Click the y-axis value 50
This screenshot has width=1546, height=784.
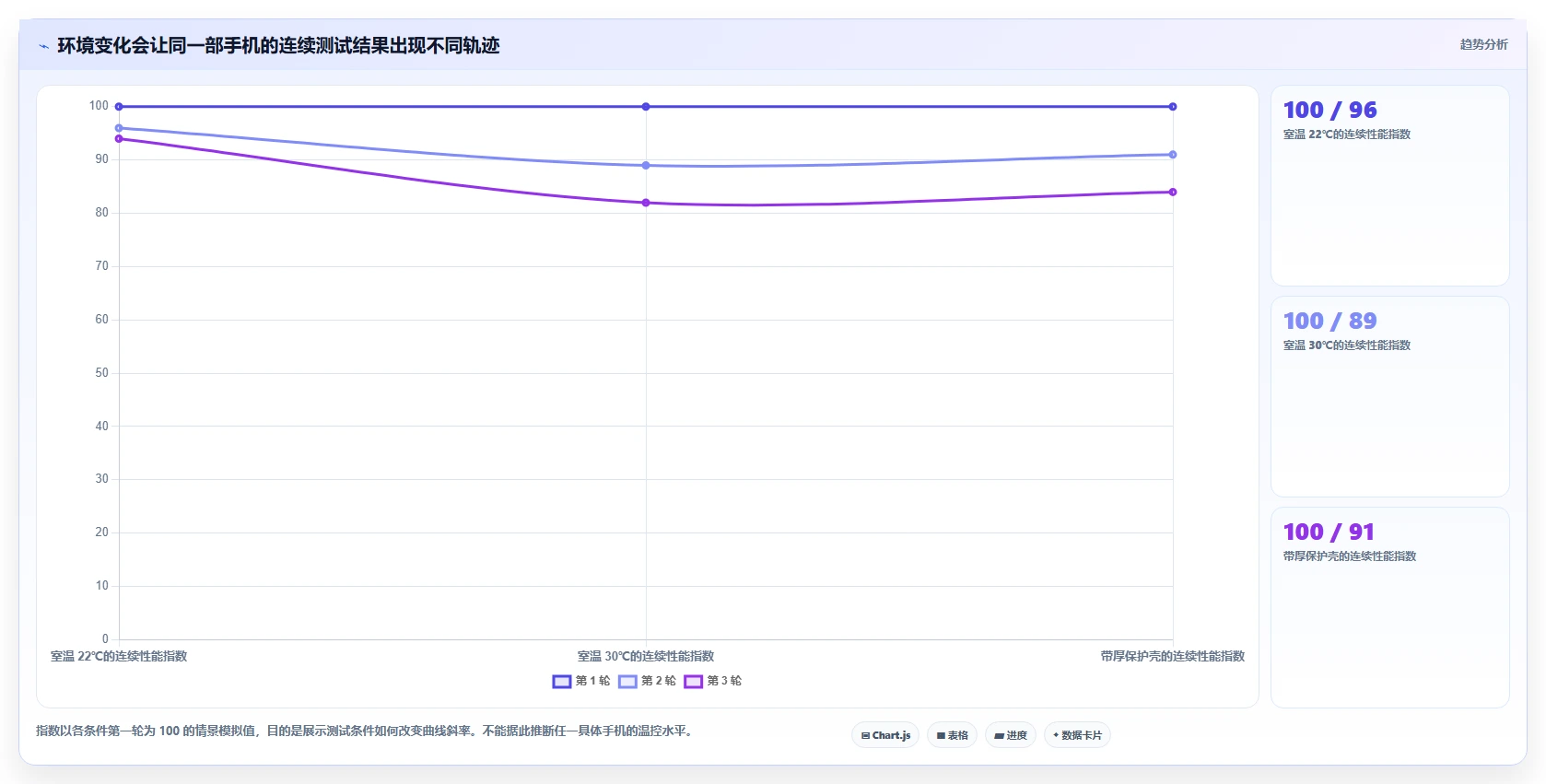(101, 373)
